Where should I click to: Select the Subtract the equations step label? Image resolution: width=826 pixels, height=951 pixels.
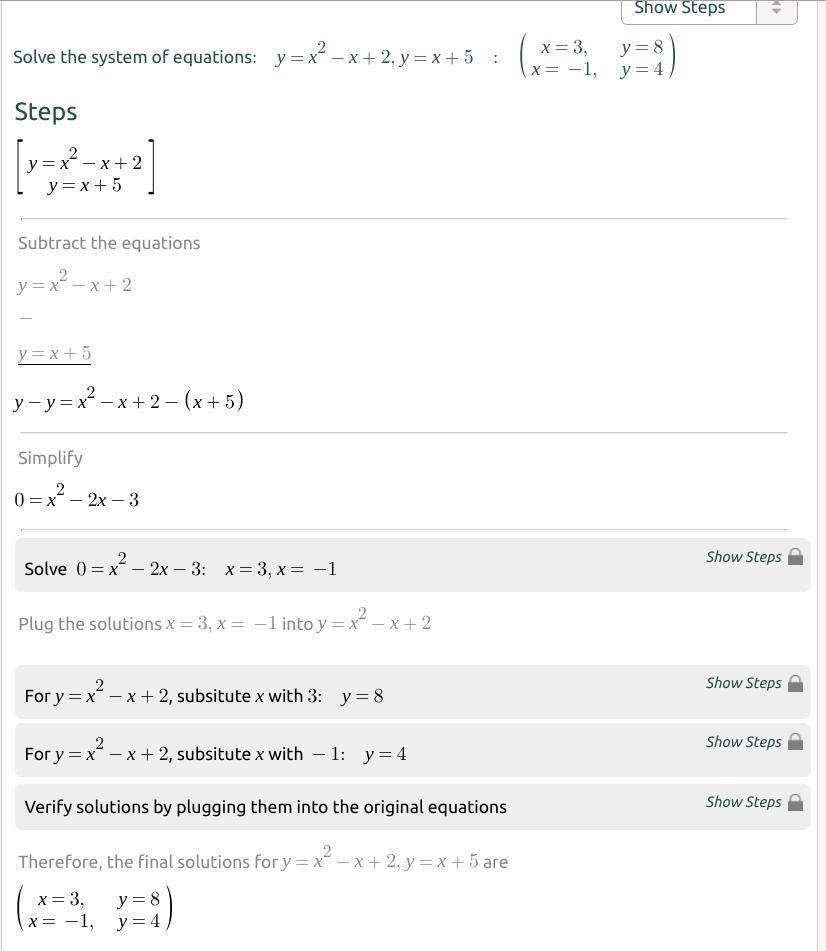coord(109,243)
